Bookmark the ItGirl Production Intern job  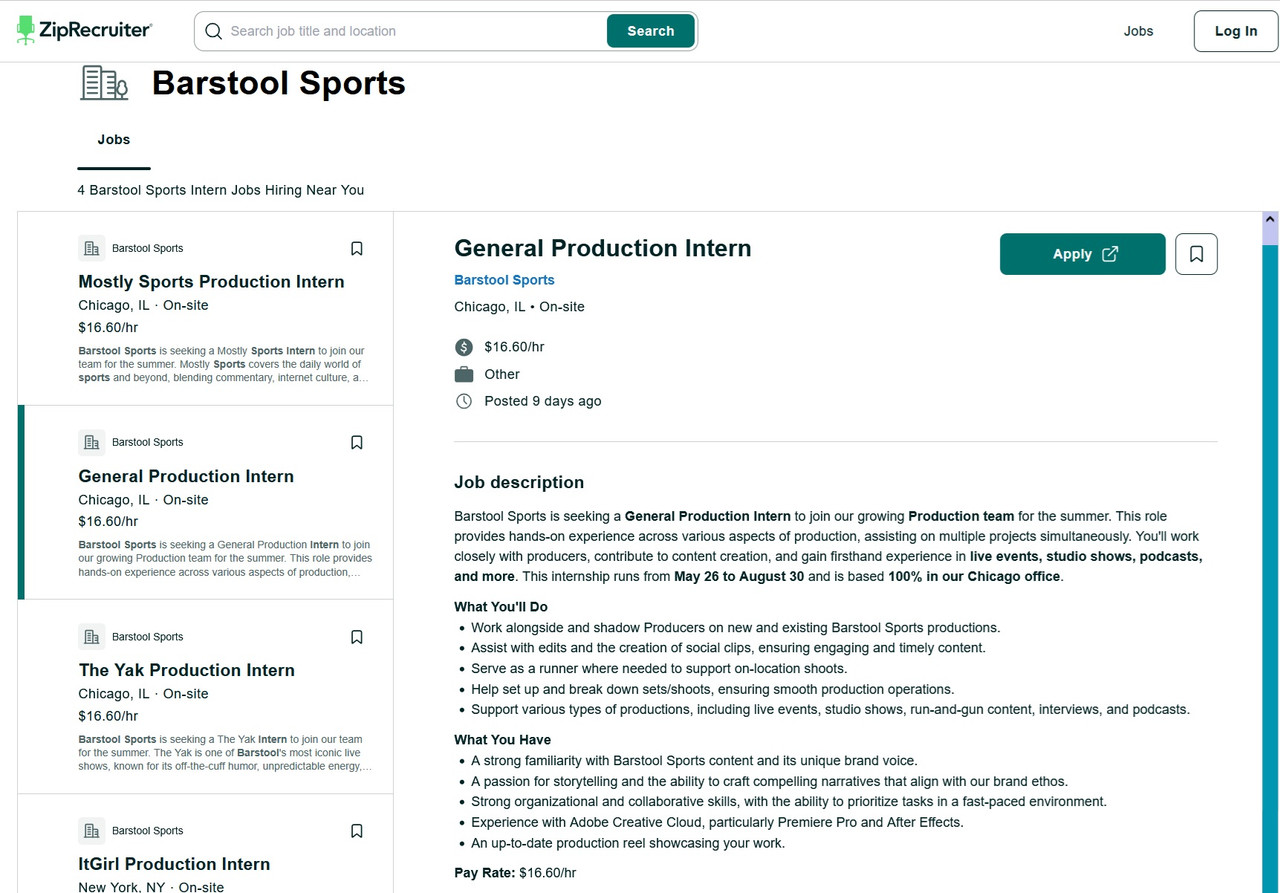click(x=357, y=831)
